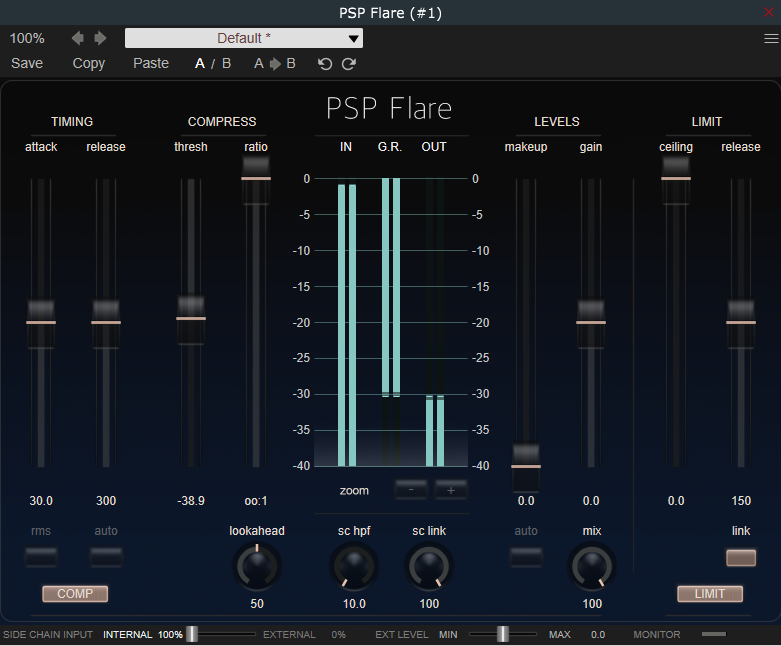The image size is (781, 646).
Task: Toggle the auto release switch under TIMING
Action: coord(106,557)
